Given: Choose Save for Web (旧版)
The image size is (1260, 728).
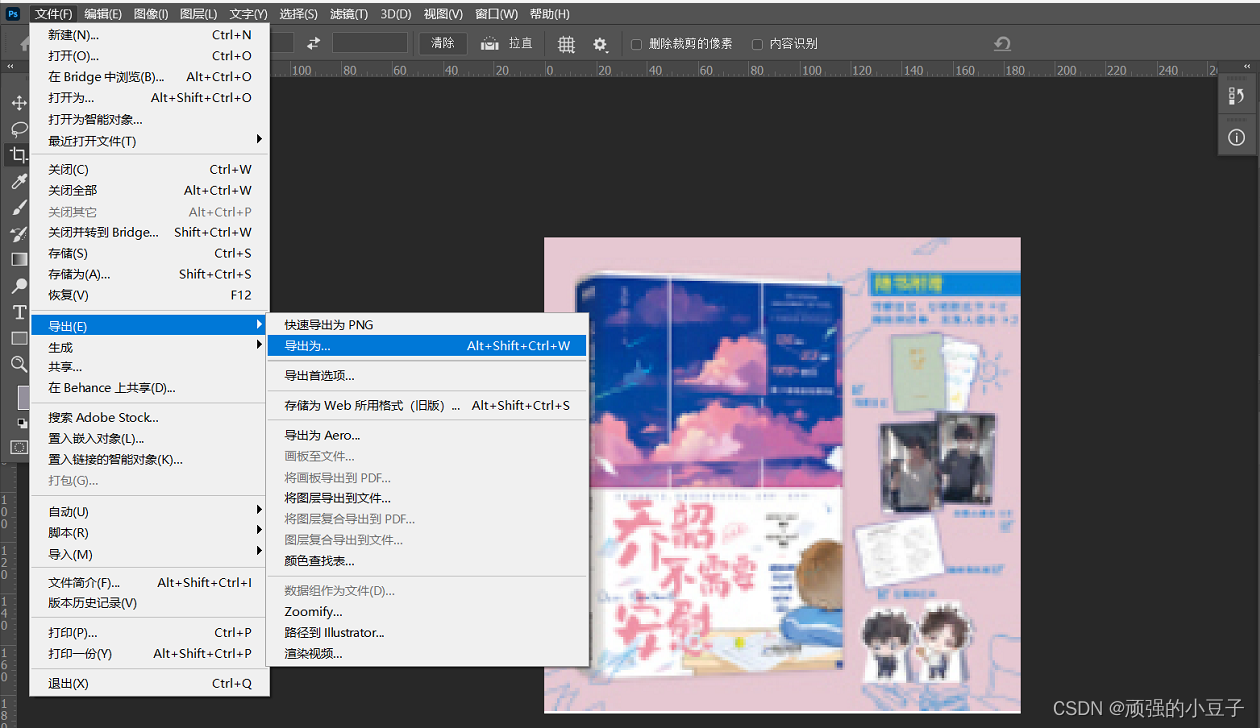Looking at the screenshot, I should pyautogui.click(x=427, y=406).
